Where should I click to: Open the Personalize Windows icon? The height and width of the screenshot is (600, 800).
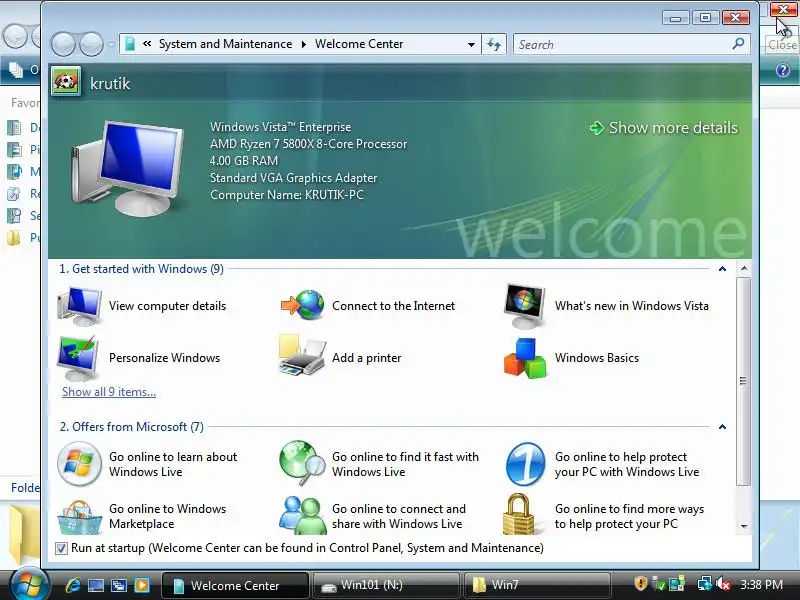(x=78, y=358)
